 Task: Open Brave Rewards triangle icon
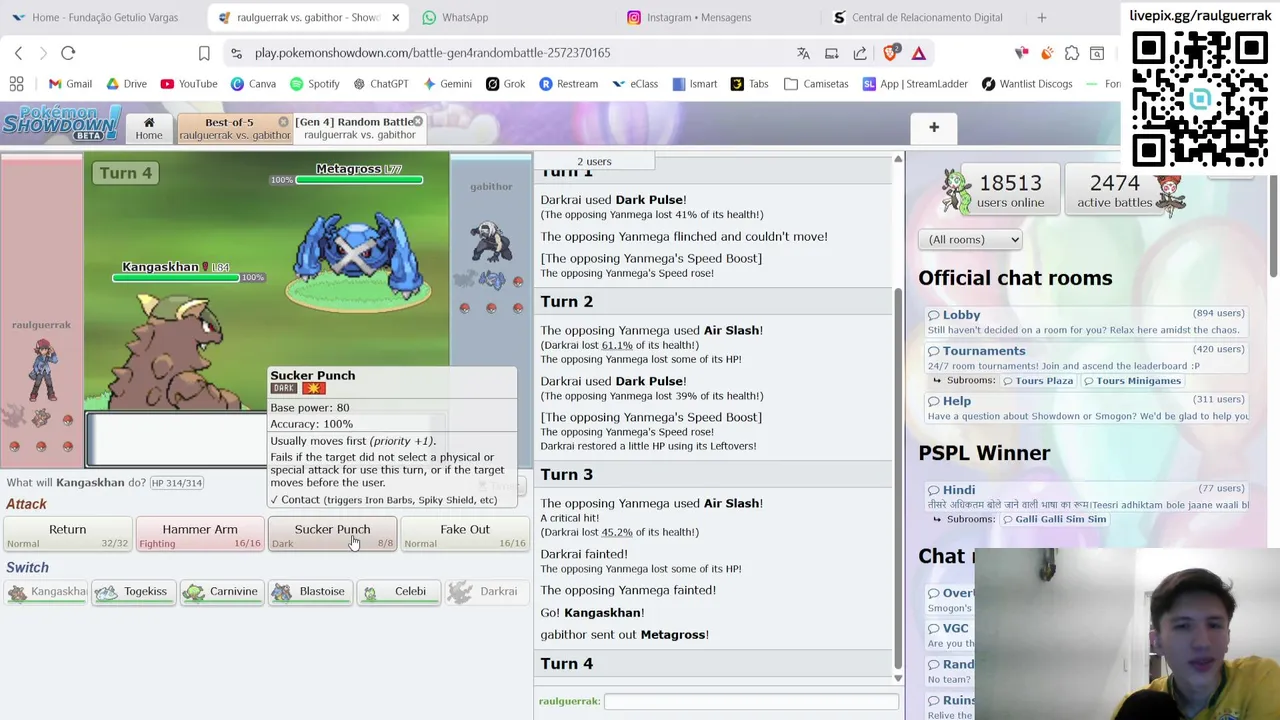coord(918,53)
